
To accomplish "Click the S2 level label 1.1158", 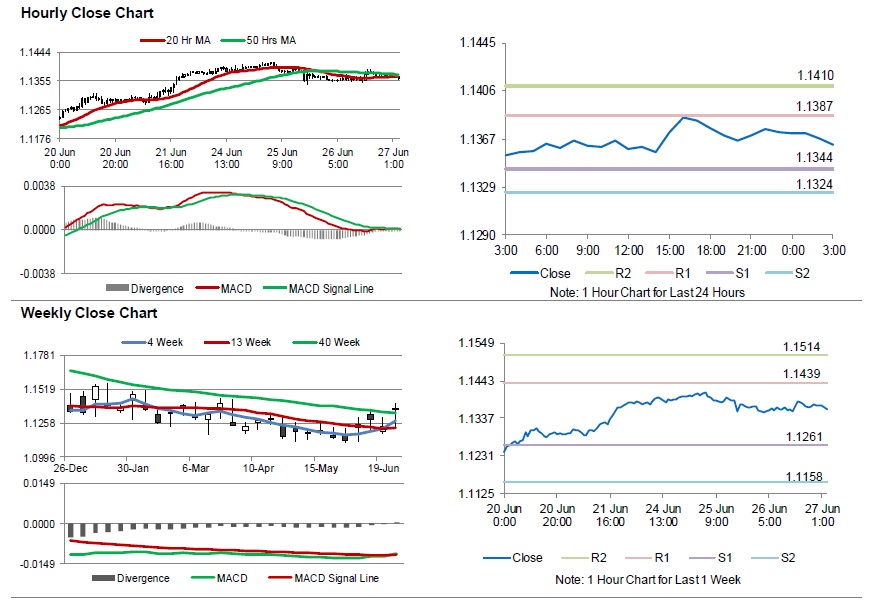I will click(804, 477).
